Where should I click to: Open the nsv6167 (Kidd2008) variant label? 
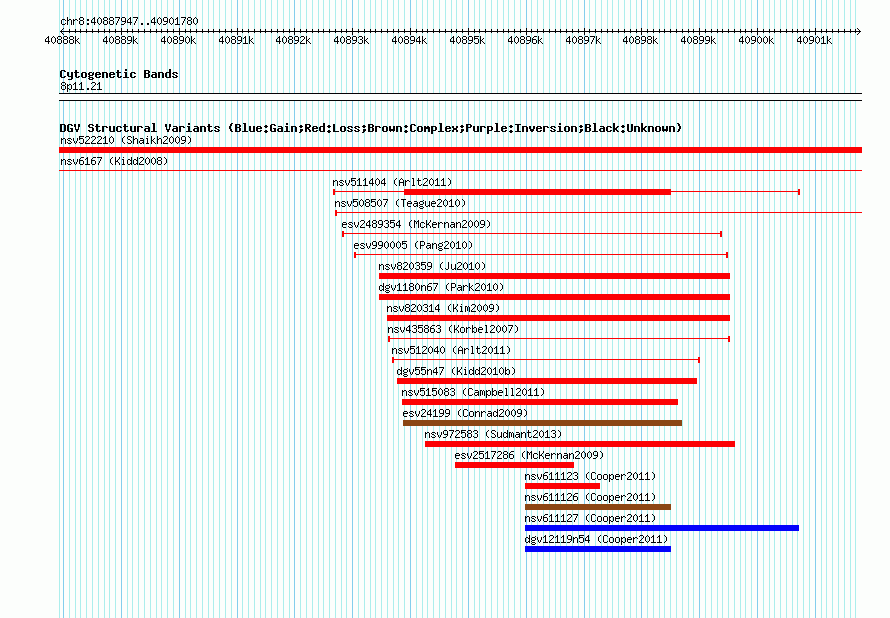pos(114,161)
